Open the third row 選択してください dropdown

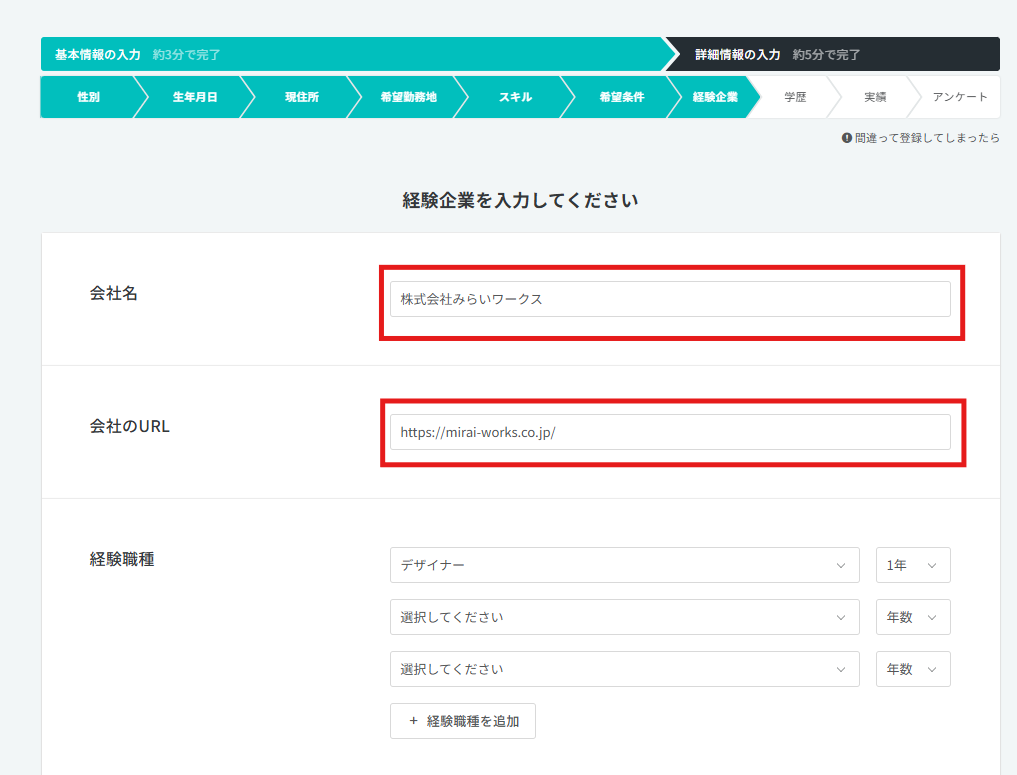point(624,669)
